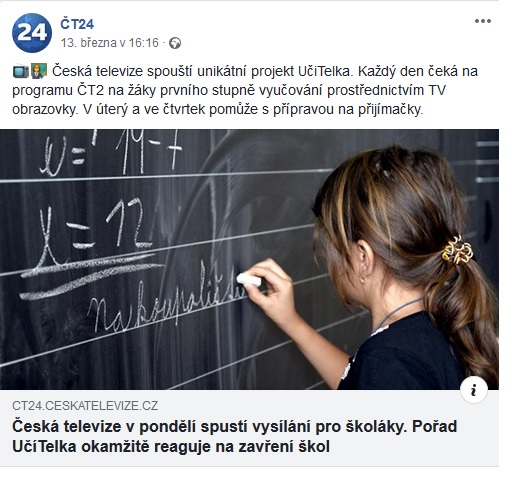This screenshot has width=516, height=494.
Task: Open the chalkboard girl article thumbnail
Action: (249, 259)
